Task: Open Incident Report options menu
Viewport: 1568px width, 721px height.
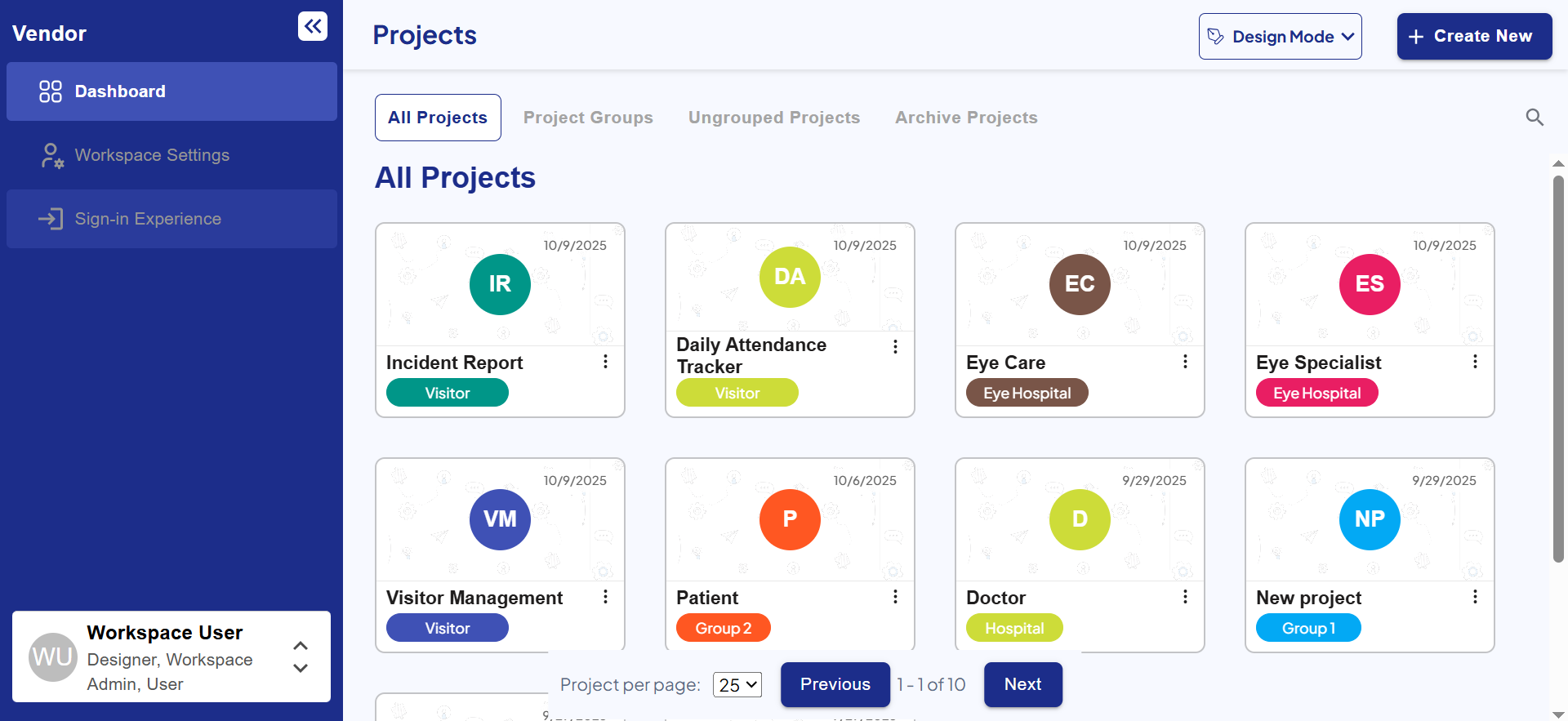Action: 605,362
